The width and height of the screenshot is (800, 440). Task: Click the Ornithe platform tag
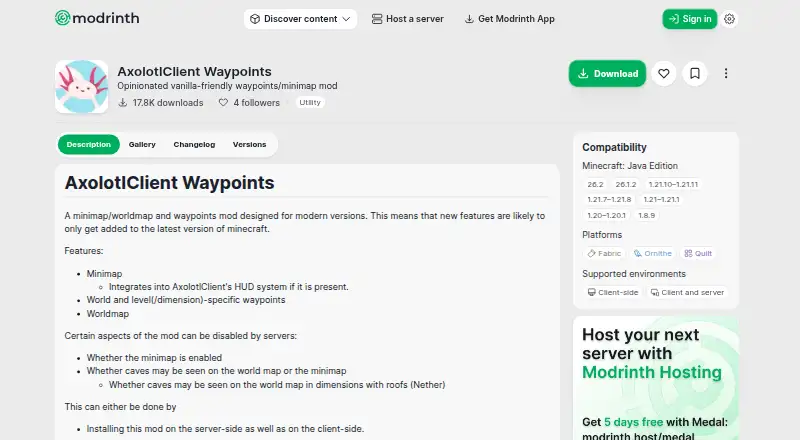(653, 253)
